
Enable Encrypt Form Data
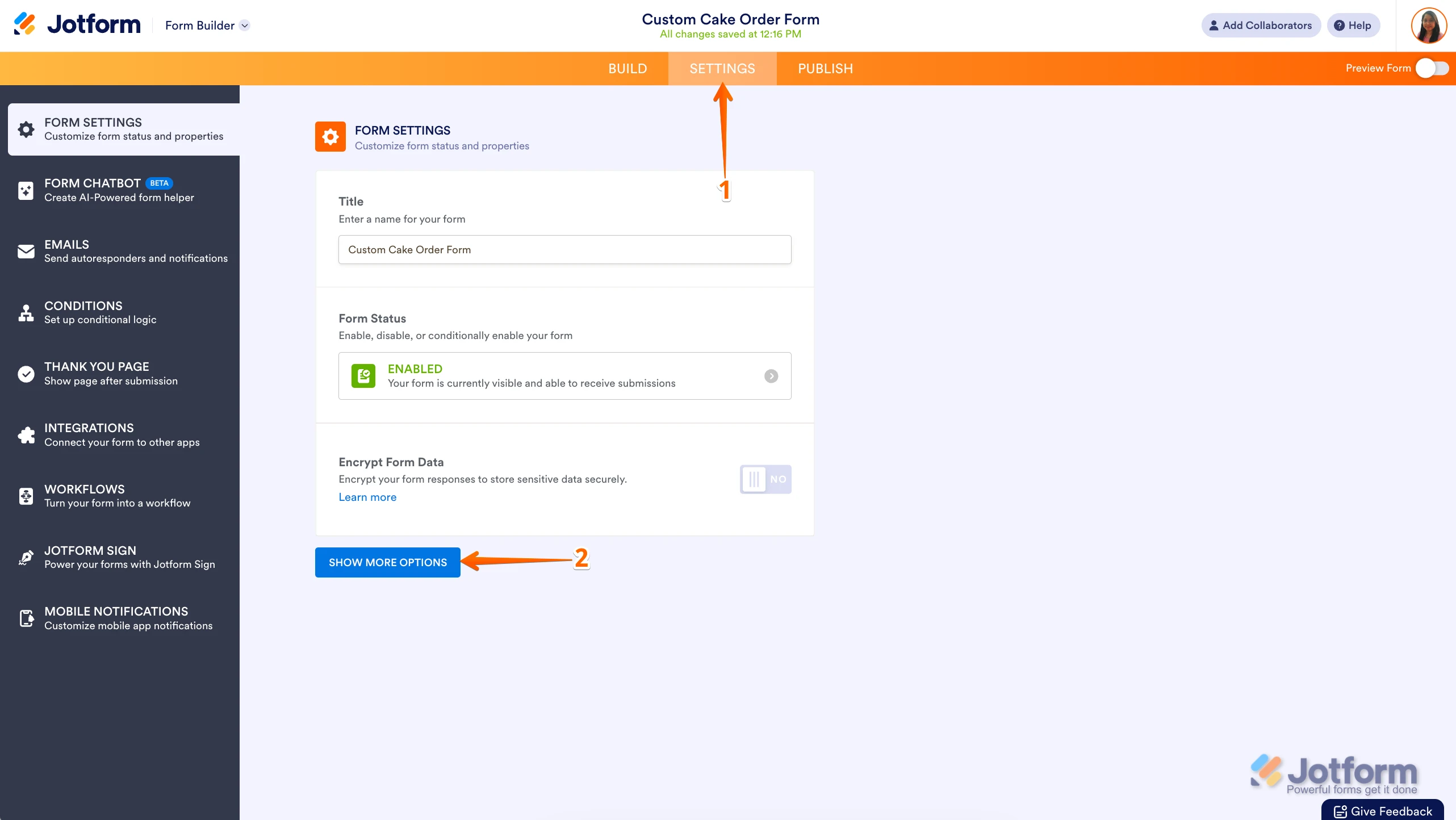point(765,479)
